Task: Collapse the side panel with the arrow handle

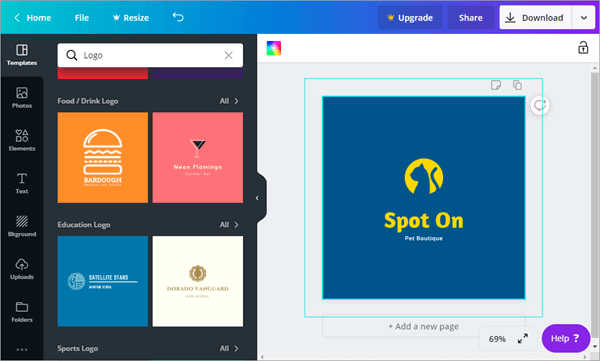Action: [258, 198]
